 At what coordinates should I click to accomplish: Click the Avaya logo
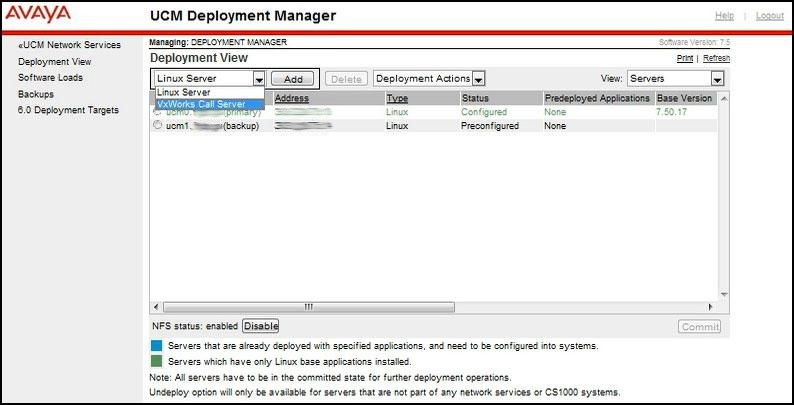(38, 14)
